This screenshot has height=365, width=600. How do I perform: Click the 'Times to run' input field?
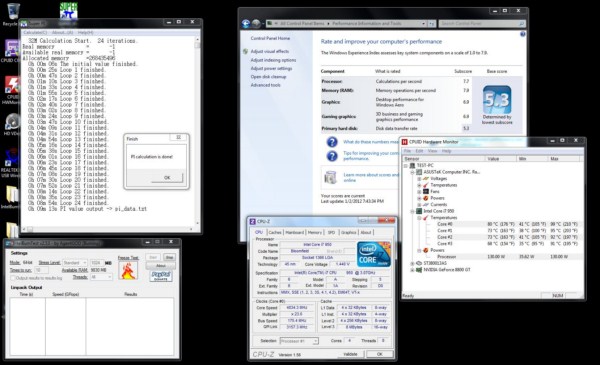[41, 270]
